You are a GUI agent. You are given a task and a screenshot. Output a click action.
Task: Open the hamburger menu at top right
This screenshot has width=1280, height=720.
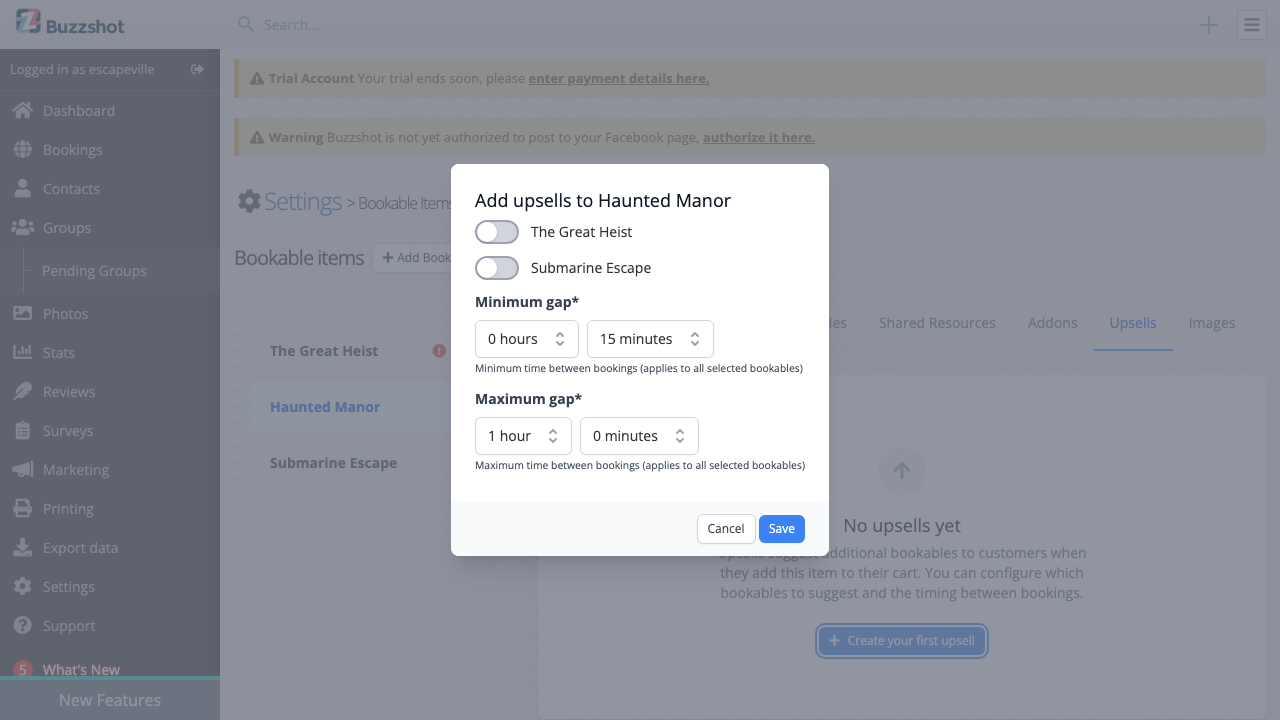pos(1251,24)
